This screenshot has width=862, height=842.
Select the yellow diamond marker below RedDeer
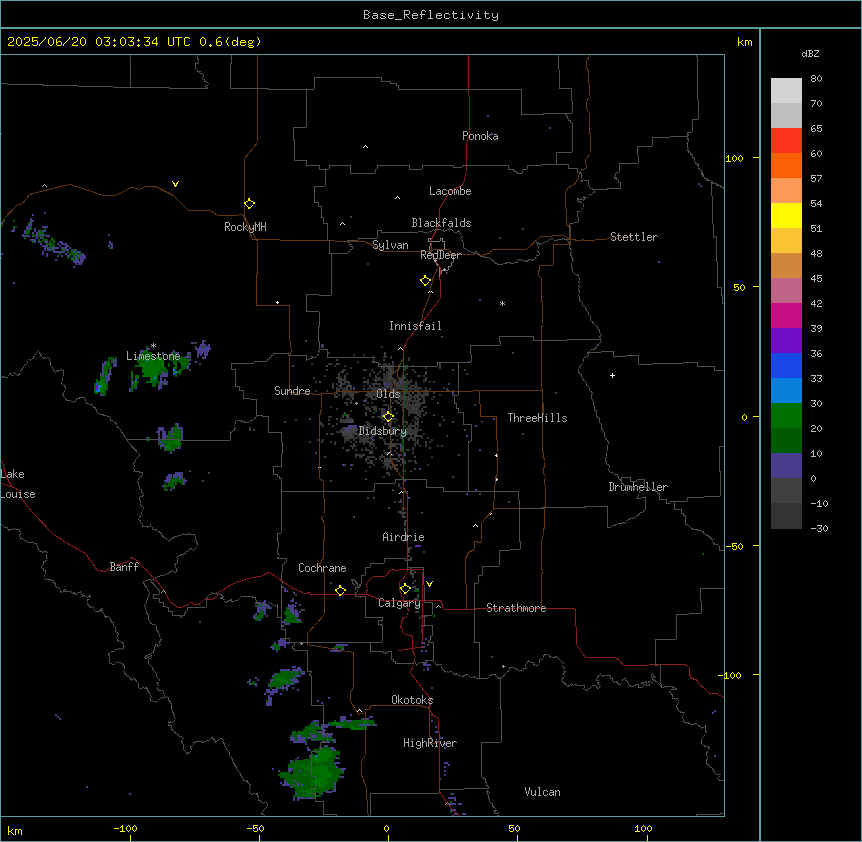[x=425, y=281]
